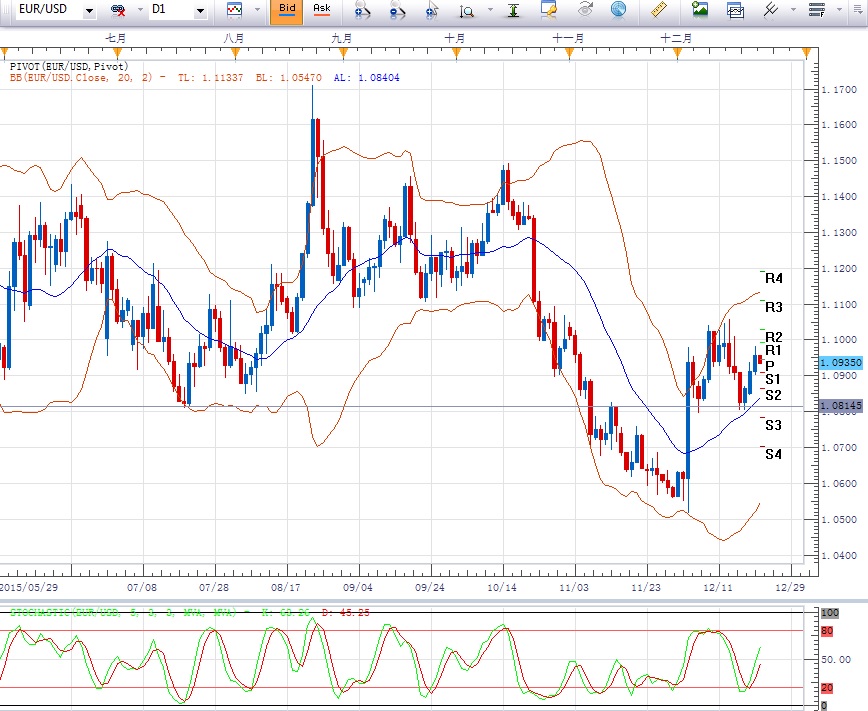
Task: Open the chart type dropdown arrow
Action: [x=257, y=11]
